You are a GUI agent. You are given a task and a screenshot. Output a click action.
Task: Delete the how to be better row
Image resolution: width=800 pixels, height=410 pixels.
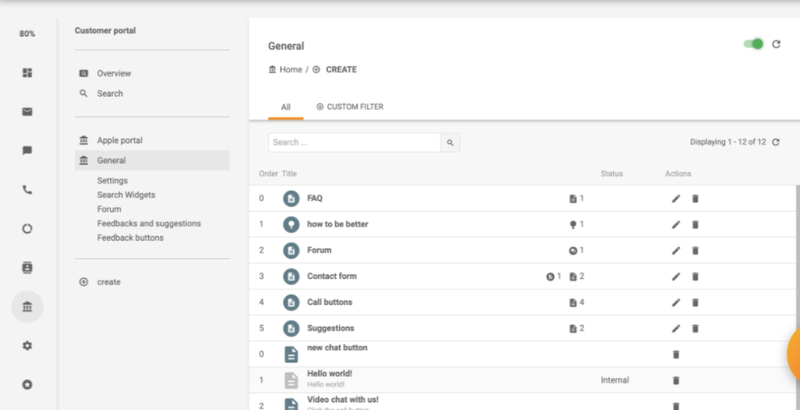tap(695, 224)
